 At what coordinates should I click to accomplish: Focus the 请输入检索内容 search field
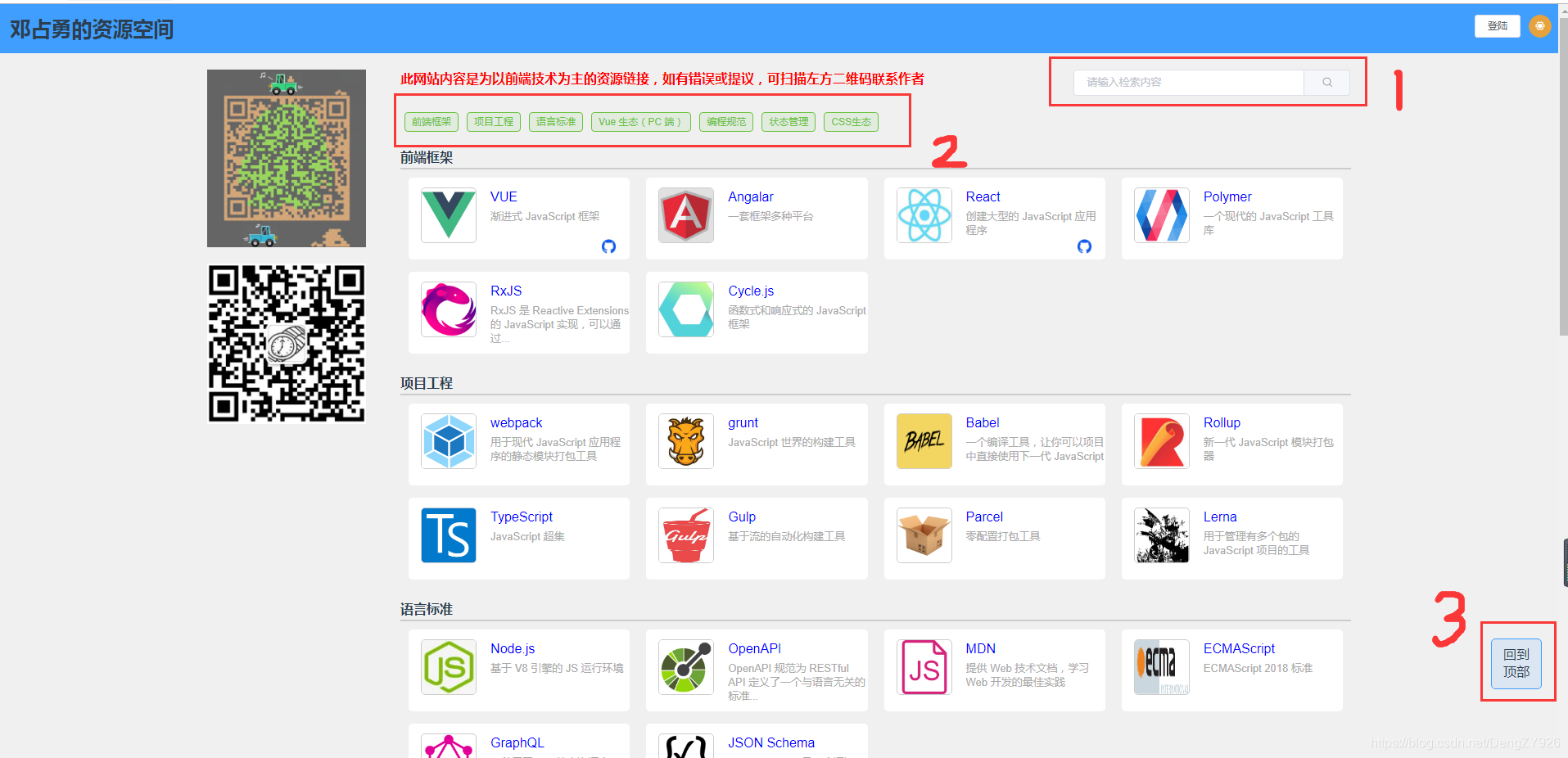(1189, 82)
